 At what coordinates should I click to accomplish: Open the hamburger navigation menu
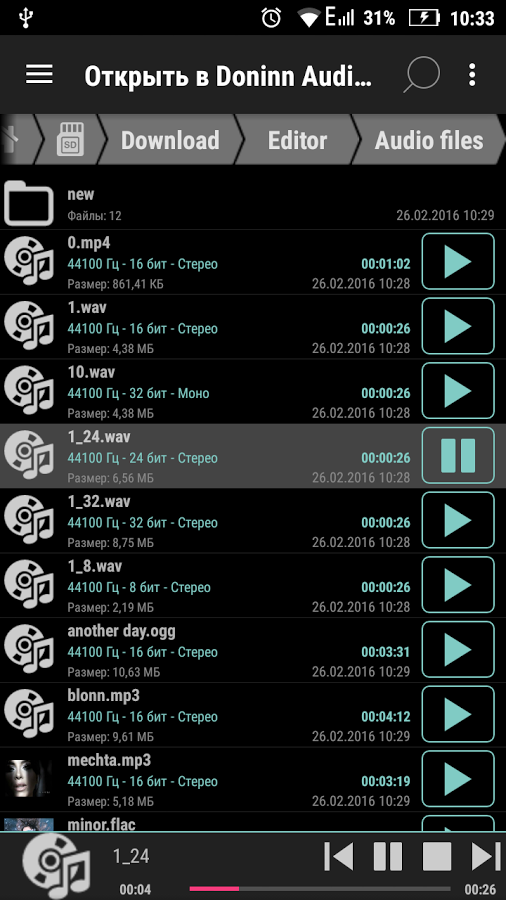(39, 75)
